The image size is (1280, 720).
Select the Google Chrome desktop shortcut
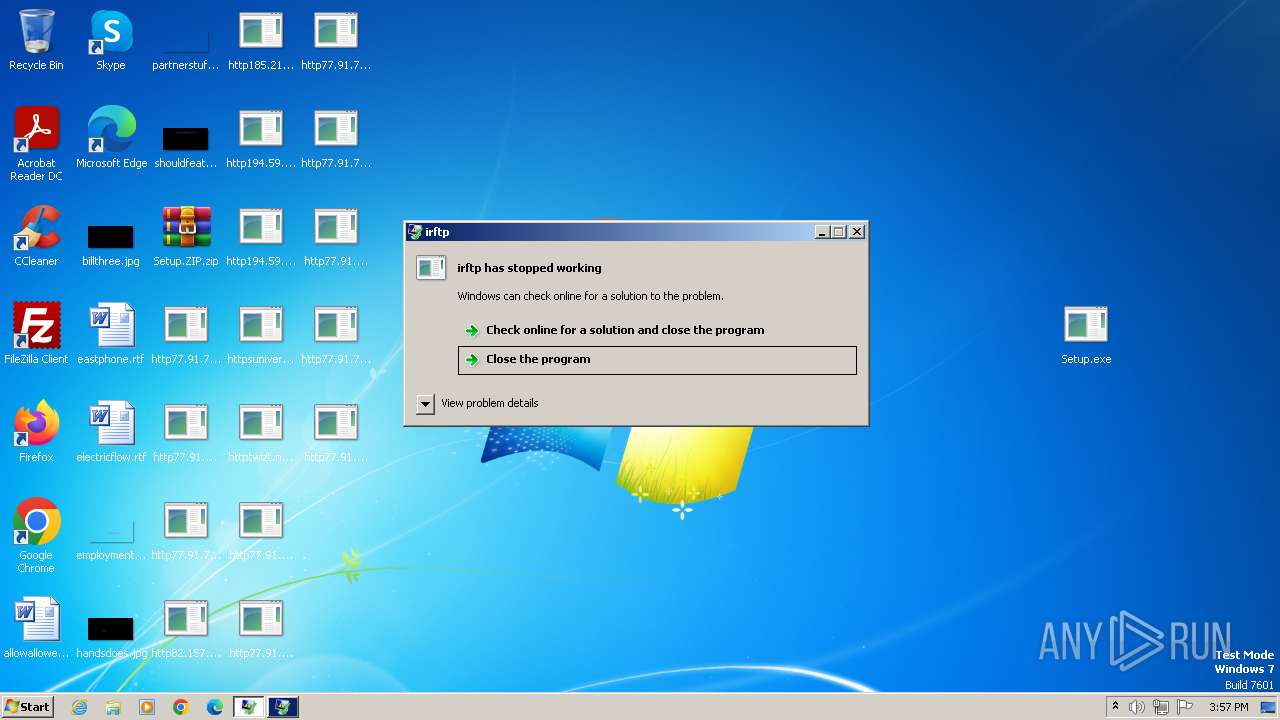click(36, 536)
